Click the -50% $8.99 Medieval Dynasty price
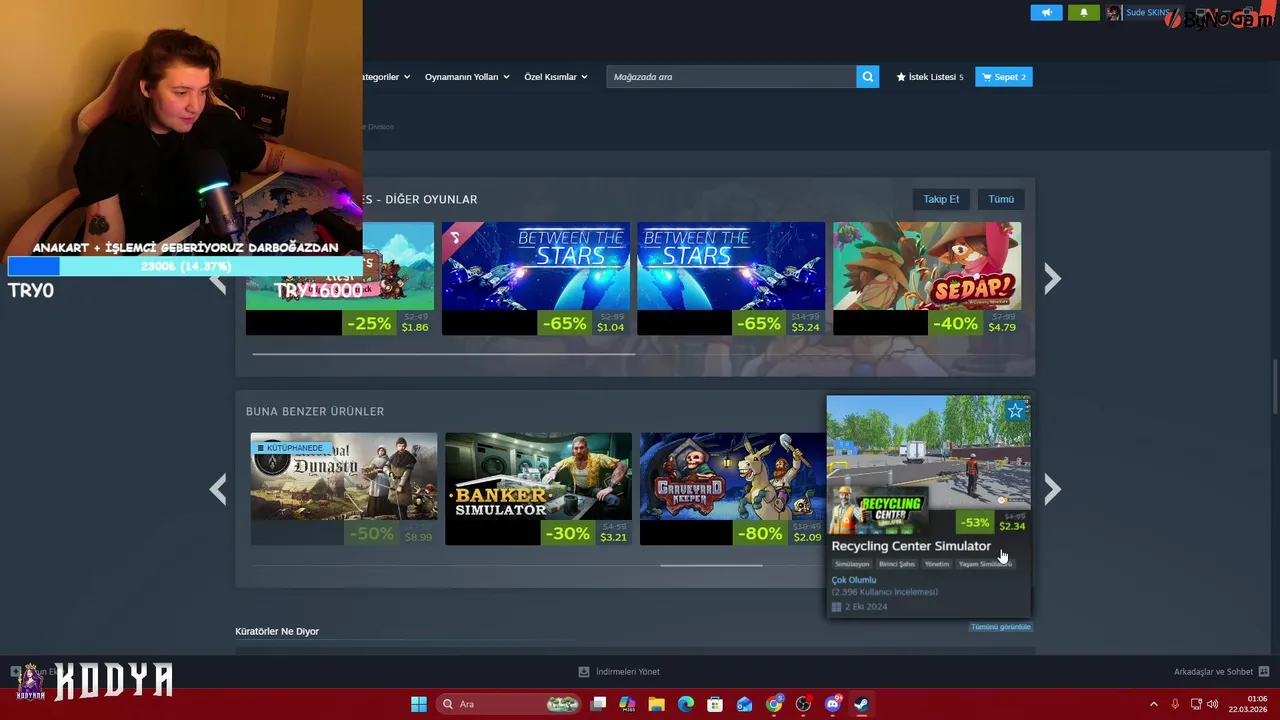 391,534
